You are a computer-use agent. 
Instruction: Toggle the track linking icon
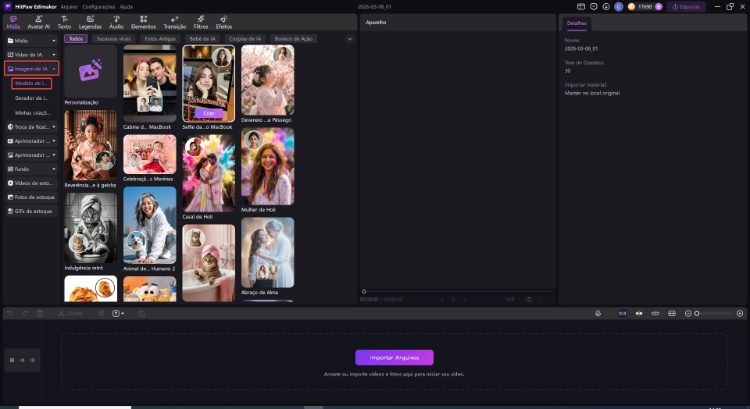tap(655, 313)
